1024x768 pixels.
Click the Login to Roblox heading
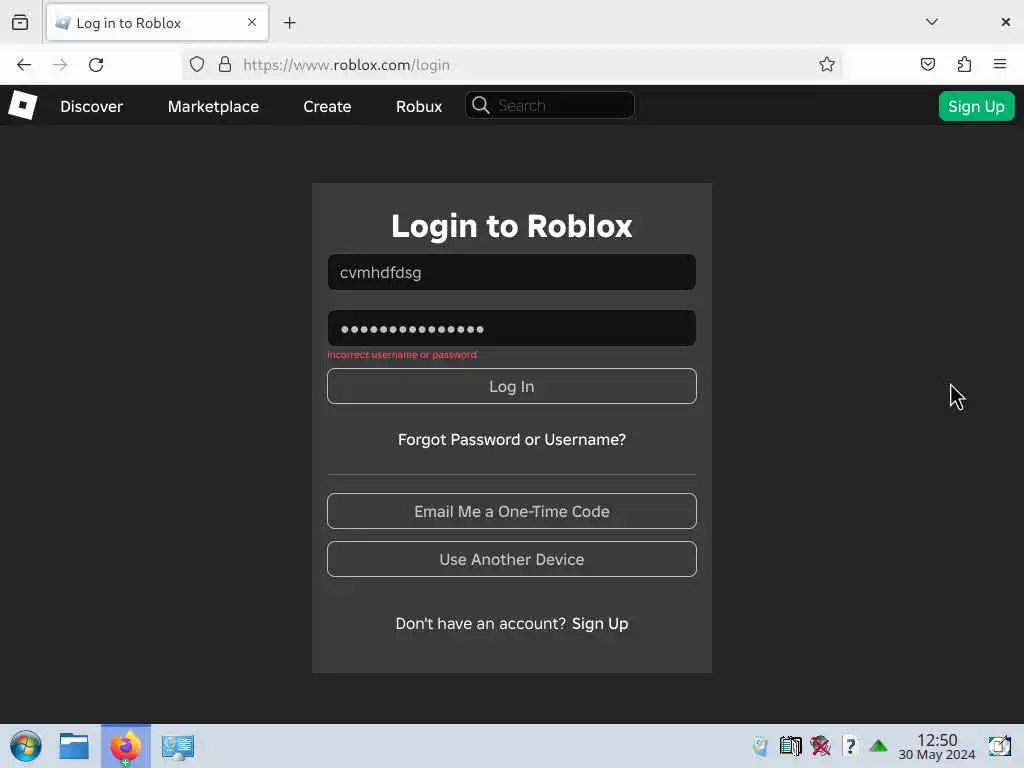512,226
